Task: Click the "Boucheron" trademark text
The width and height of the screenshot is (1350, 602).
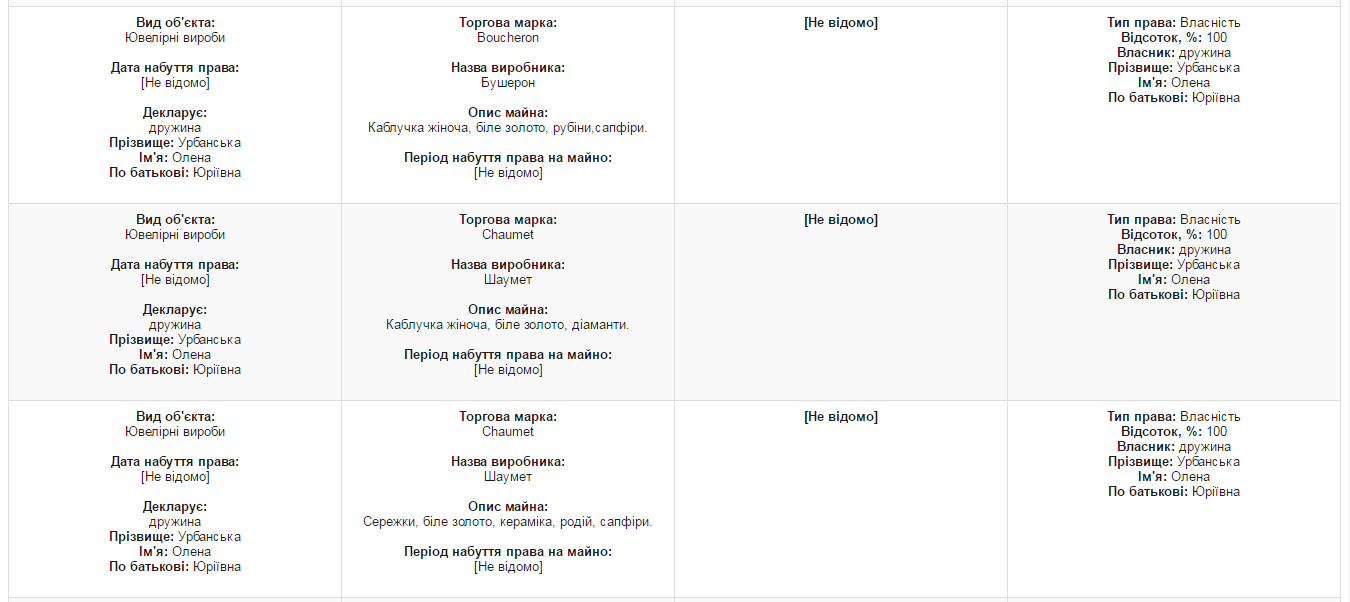Action: tap(508, 38)
